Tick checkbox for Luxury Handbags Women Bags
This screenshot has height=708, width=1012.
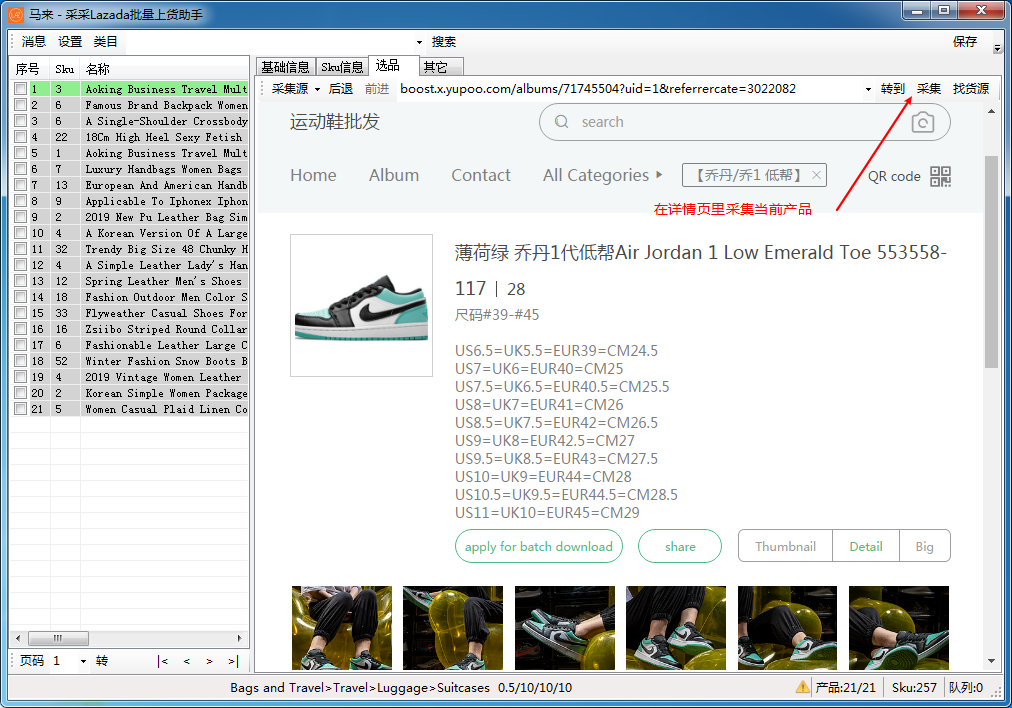click(21, 169)
